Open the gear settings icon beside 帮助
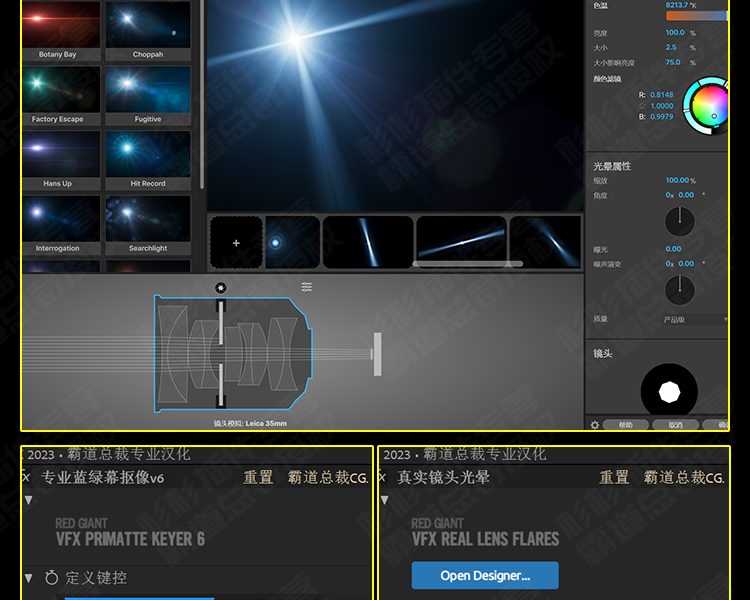The width and height of the screenshot is (750, 600). click(595, 425)
